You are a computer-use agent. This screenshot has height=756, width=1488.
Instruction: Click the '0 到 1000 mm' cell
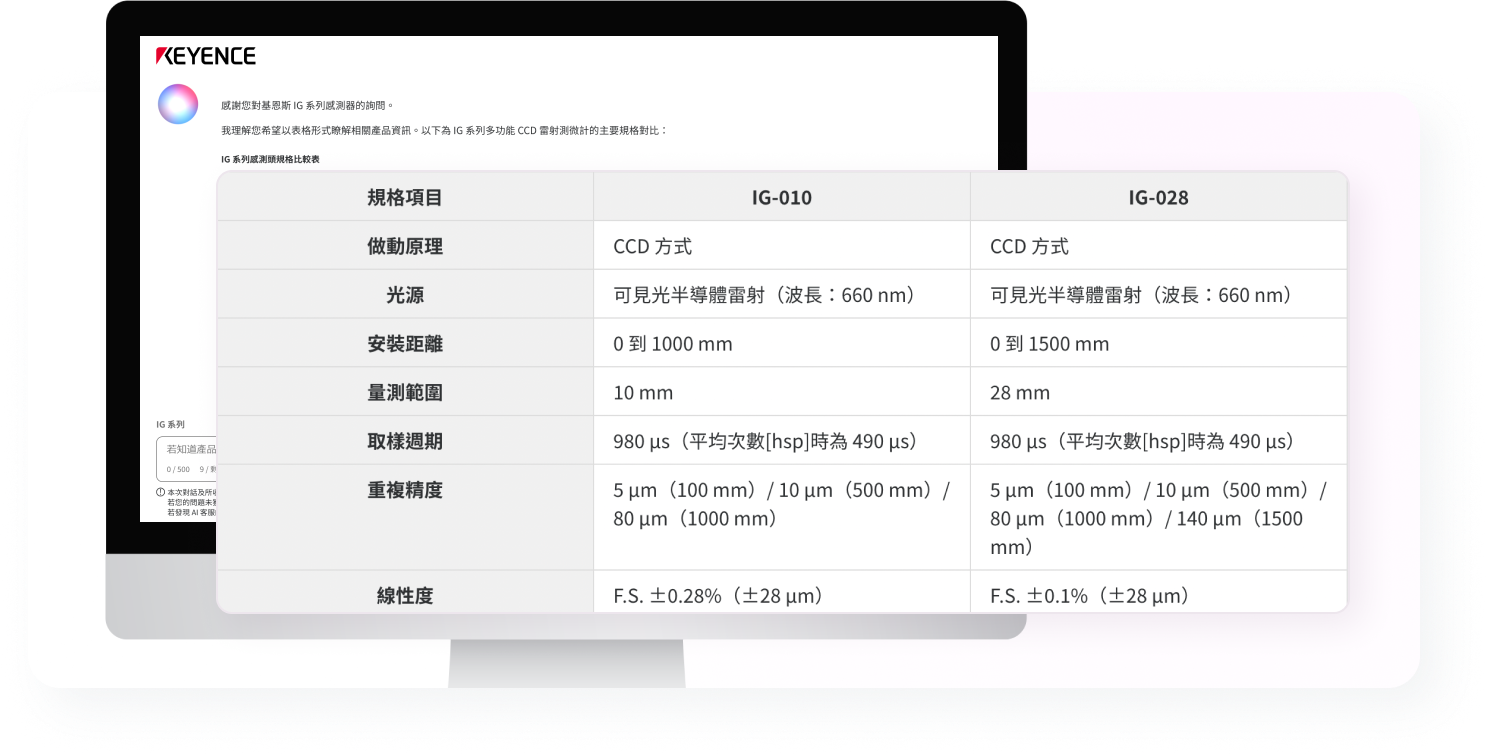[782, 344]
